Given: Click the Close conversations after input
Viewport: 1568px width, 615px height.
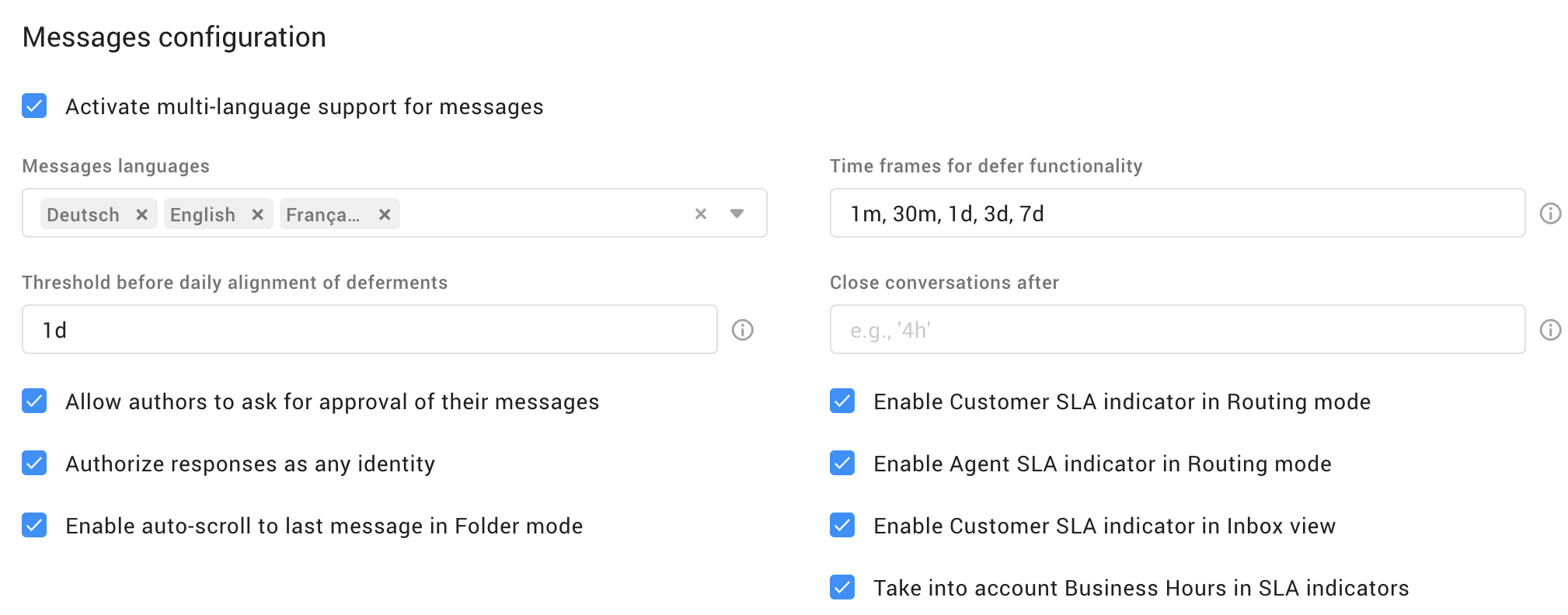Looking at the screenshot, I should 1176,330.
